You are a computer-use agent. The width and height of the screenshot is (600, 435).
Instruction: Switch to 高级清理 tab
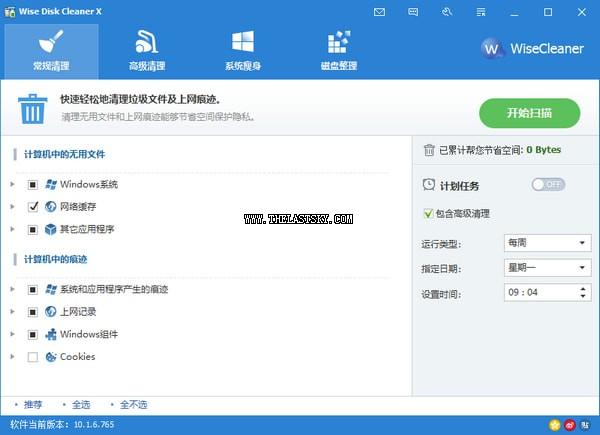click(147, 51)
